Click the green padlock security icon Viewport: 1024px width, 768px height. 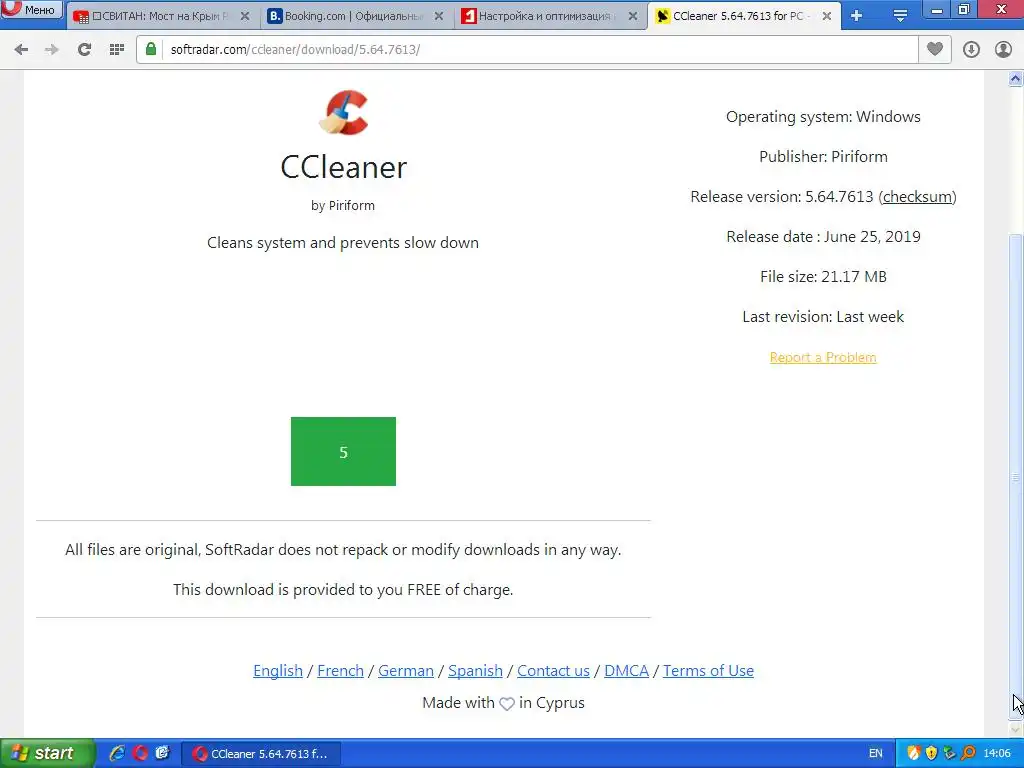click(151, 49)
